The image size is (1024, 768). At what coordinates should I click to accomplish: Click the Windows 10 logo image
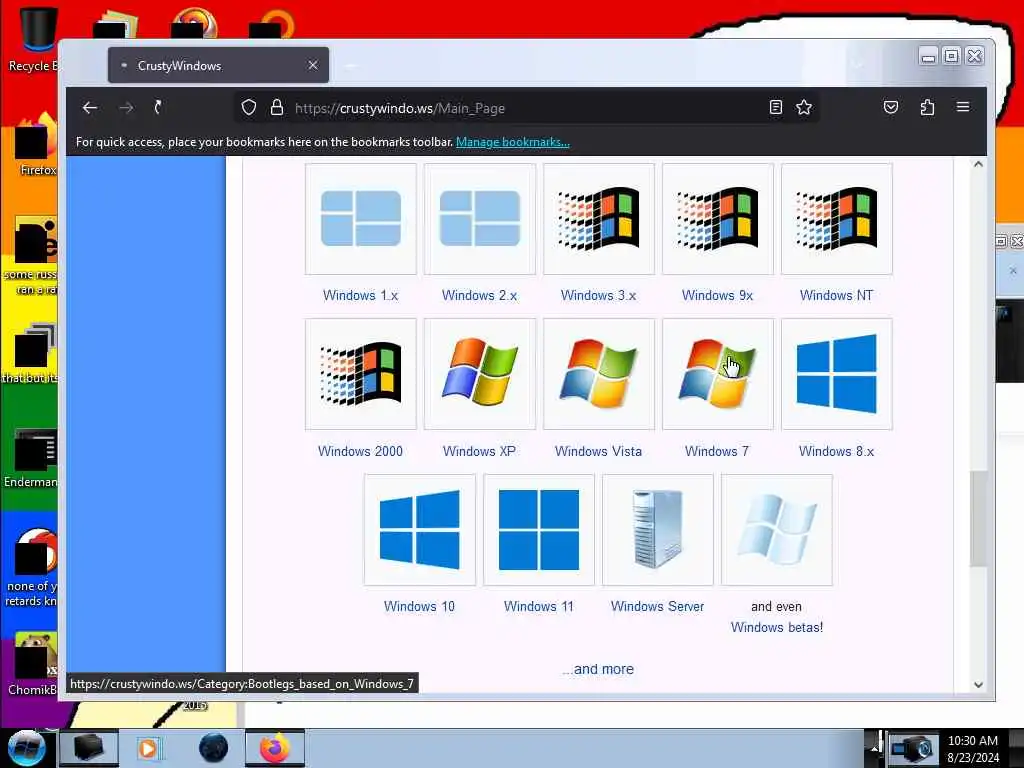[x=420, y=530]
